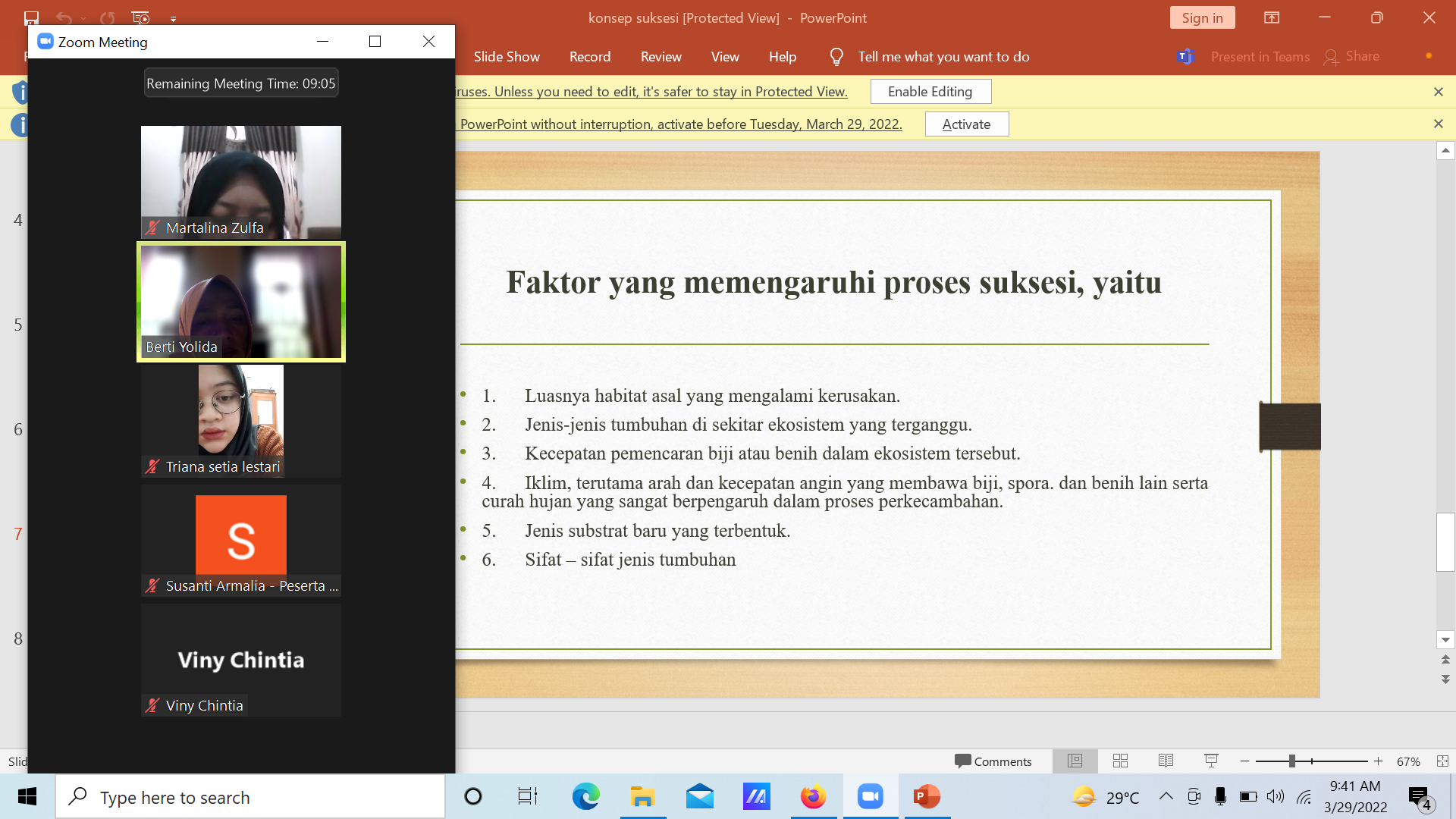Open the Slide Show ribbon tab
The image size is (1456, 819).
[x=507, y=57]
